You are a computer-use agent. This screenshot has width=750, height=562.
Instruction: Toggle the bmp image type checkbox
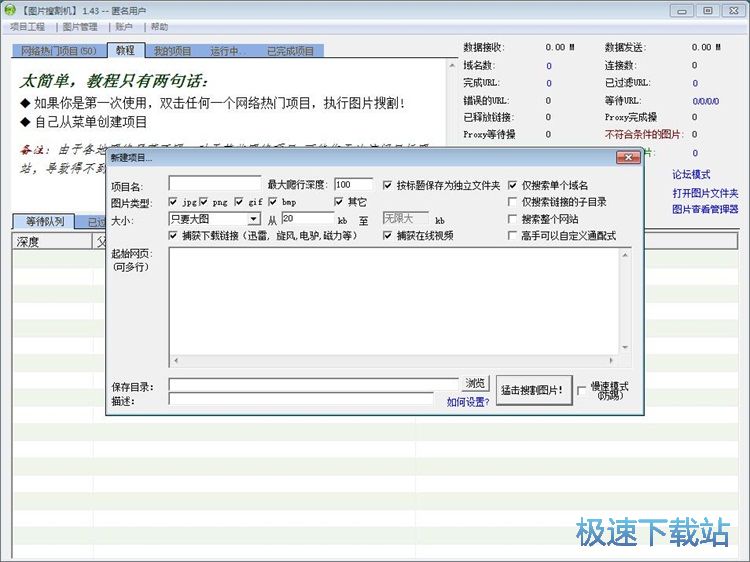point(273,202)
